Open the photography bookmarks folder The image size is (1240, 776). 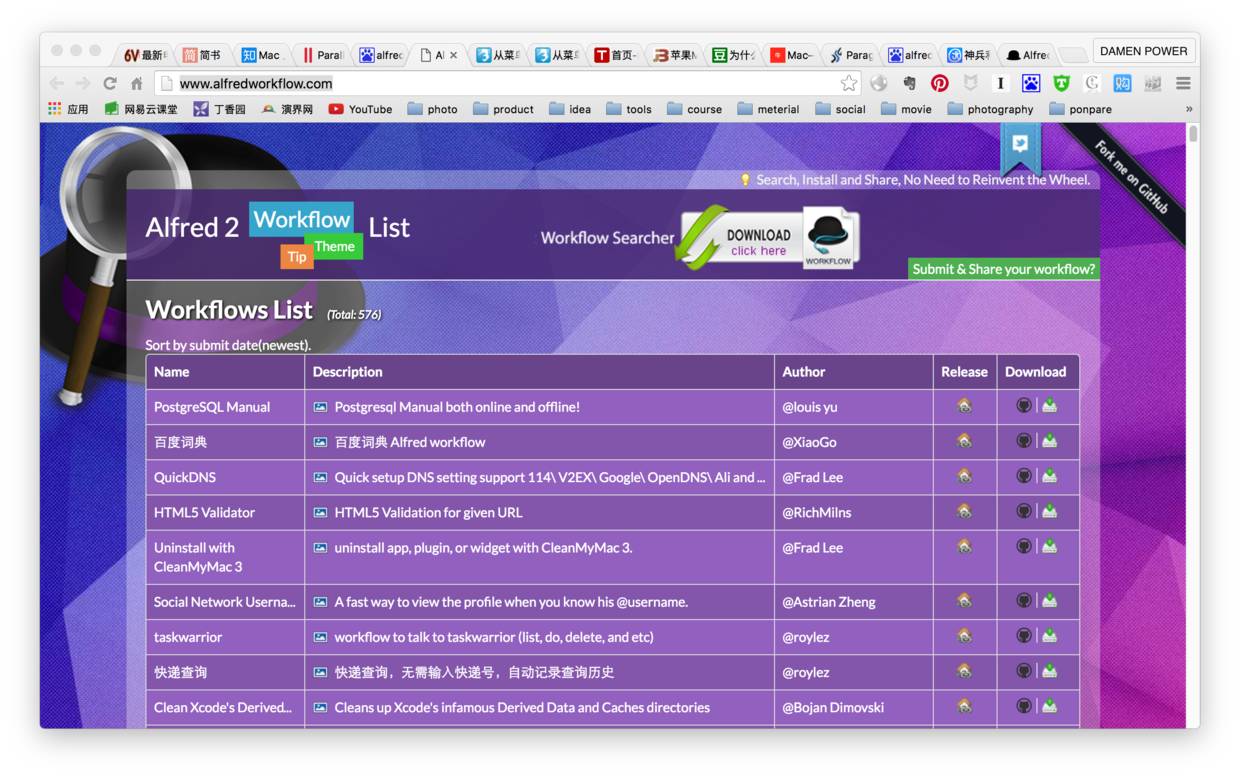(x=990, y=109)
